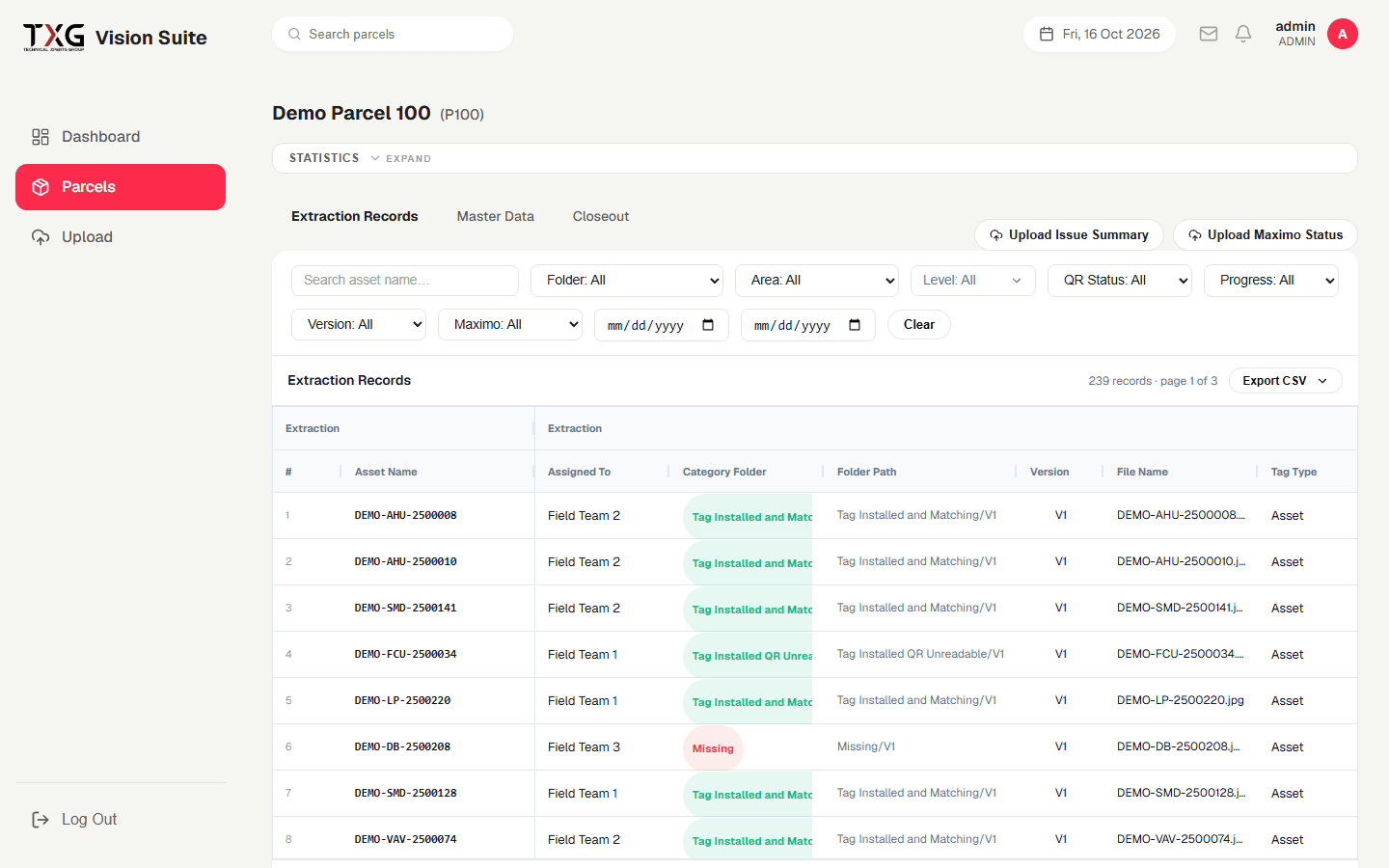Click the Assigned To column header
The height and width of the screenshot is (868, 1389).
point(579,473)
